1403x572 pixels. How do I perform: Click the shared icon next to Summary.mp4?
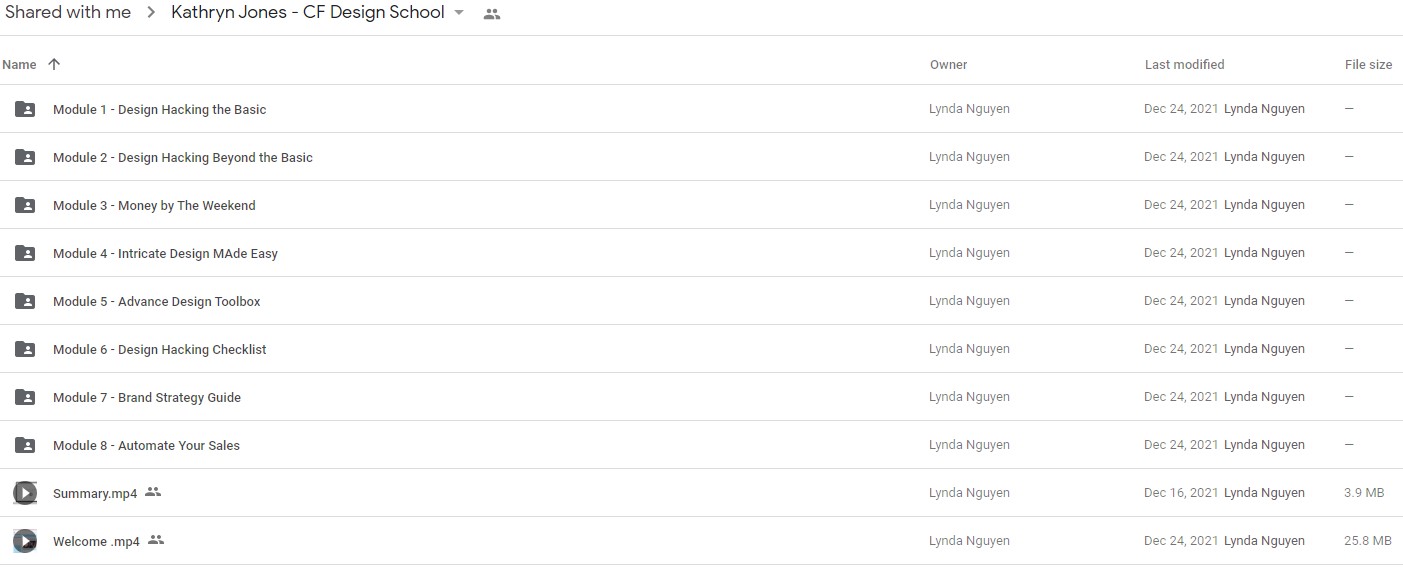tap(153, 492)
